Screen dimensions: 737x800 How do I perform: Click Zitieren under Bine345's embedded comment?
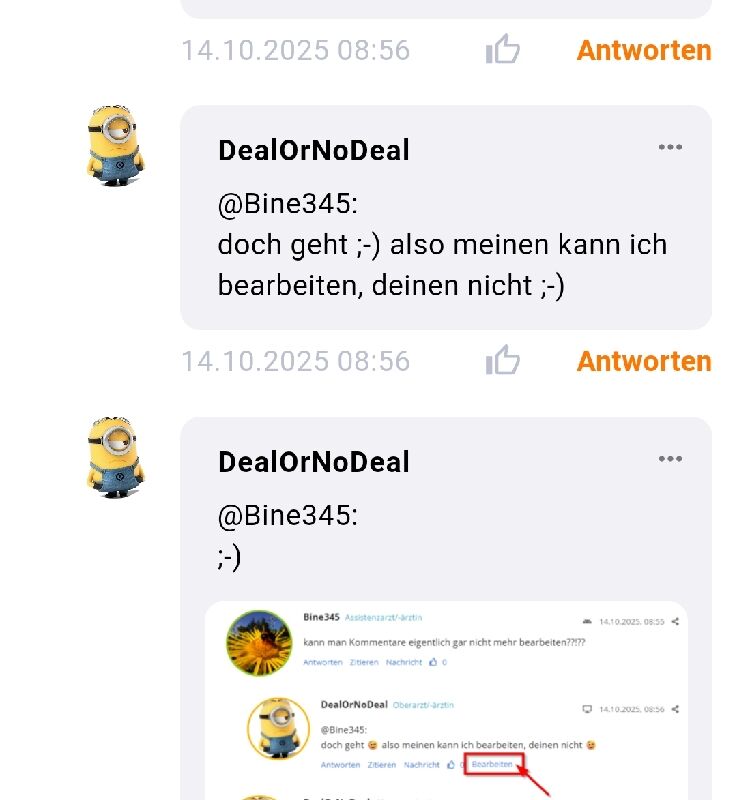tap(364, 662)
